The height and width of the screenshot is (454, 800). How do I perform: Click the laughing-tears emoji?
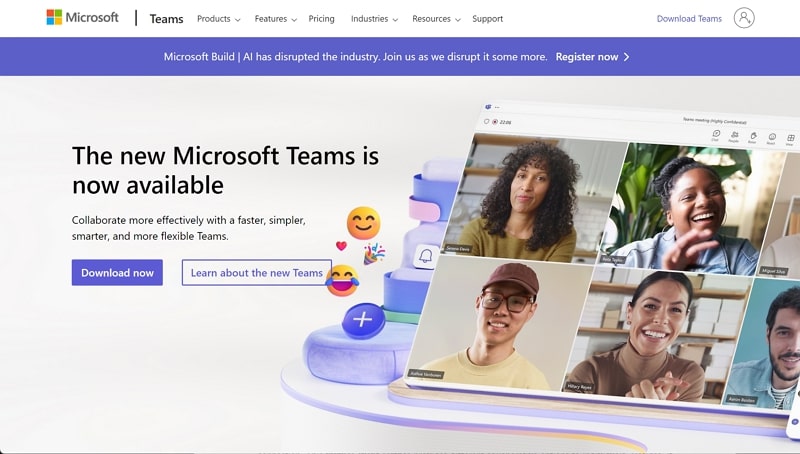342,281
